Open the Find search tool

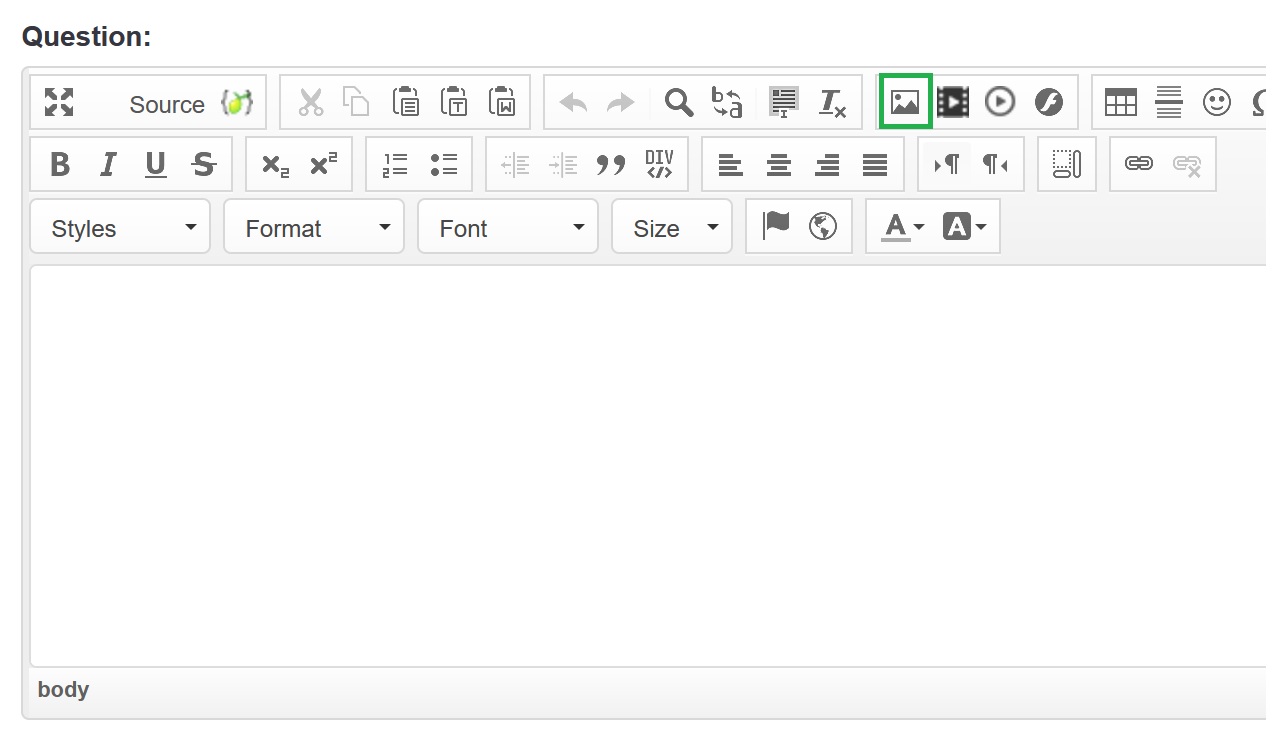679,102
